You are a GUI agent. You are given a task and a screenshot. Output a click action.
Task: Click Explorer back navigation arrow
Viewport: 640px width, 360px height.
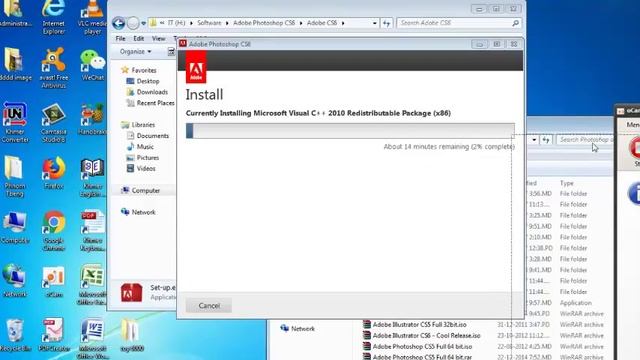[118, 23]
